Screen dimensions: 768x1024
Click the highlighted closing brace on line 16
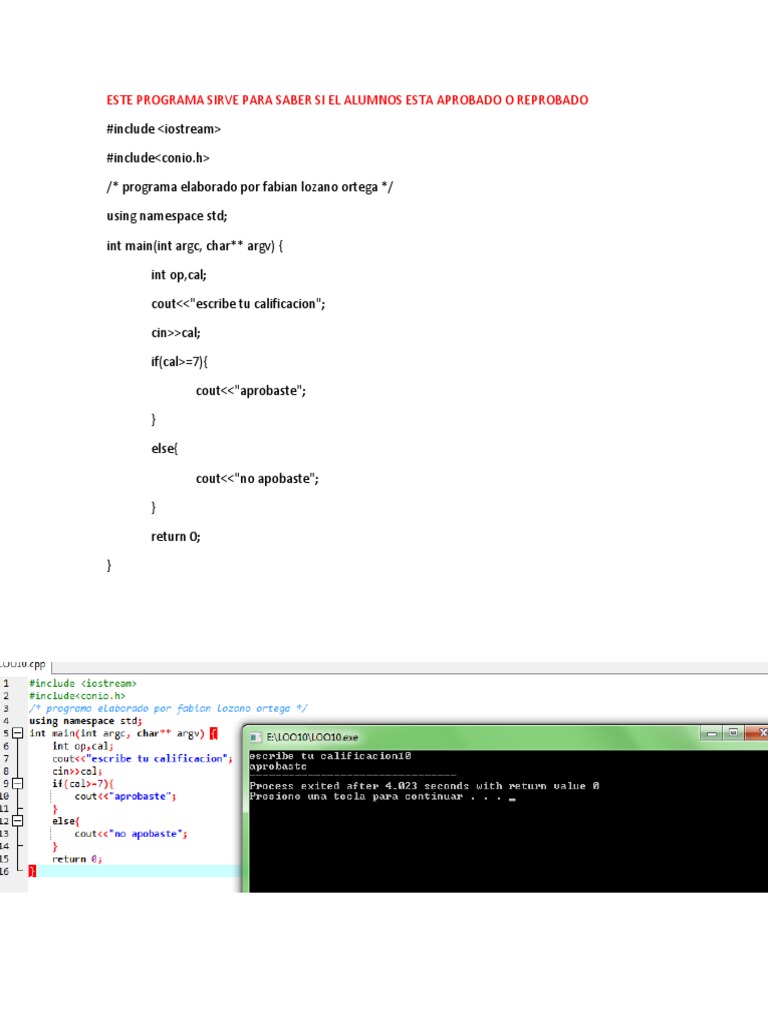[x=32, y=871]
